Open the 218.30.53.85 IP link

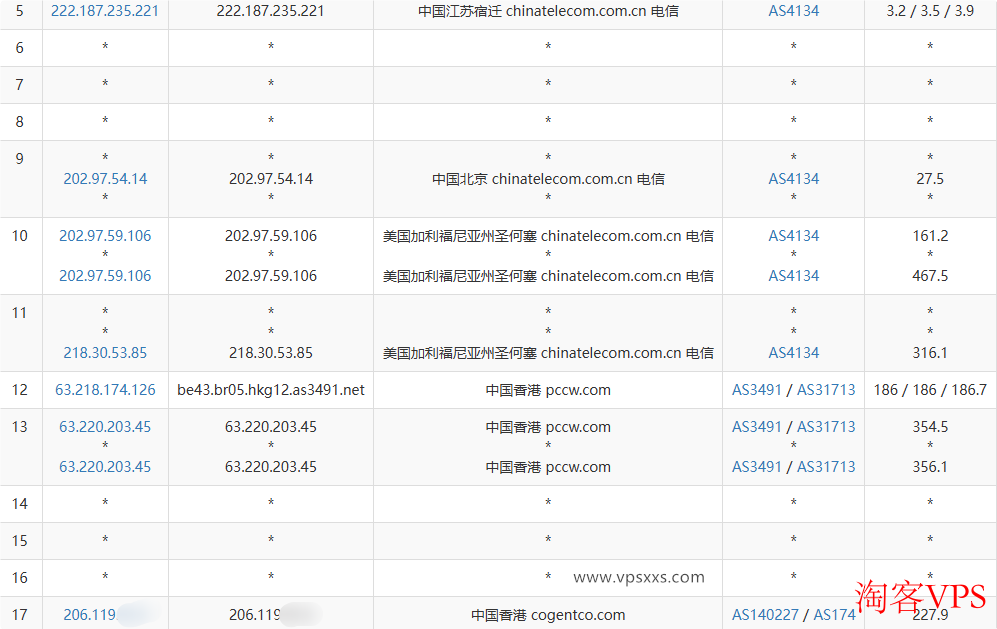(105, 353)
